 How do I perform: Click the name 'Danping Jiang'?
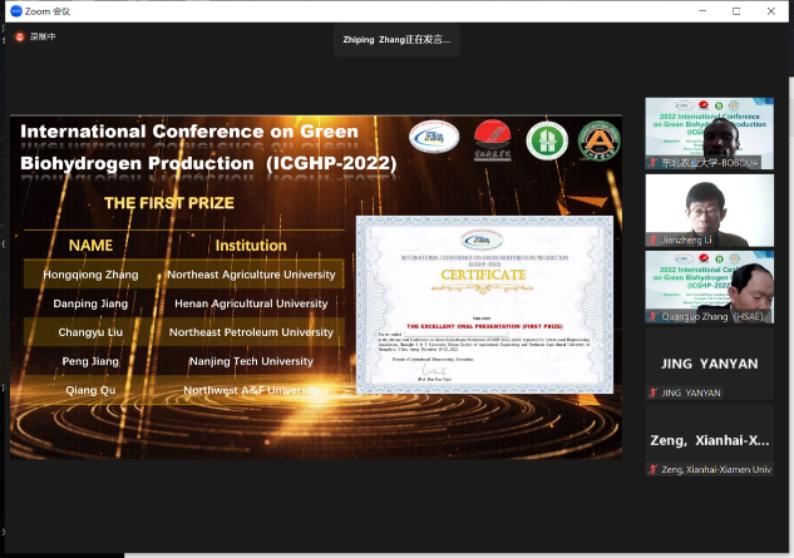pyautogui.click(x=91, y=303)
